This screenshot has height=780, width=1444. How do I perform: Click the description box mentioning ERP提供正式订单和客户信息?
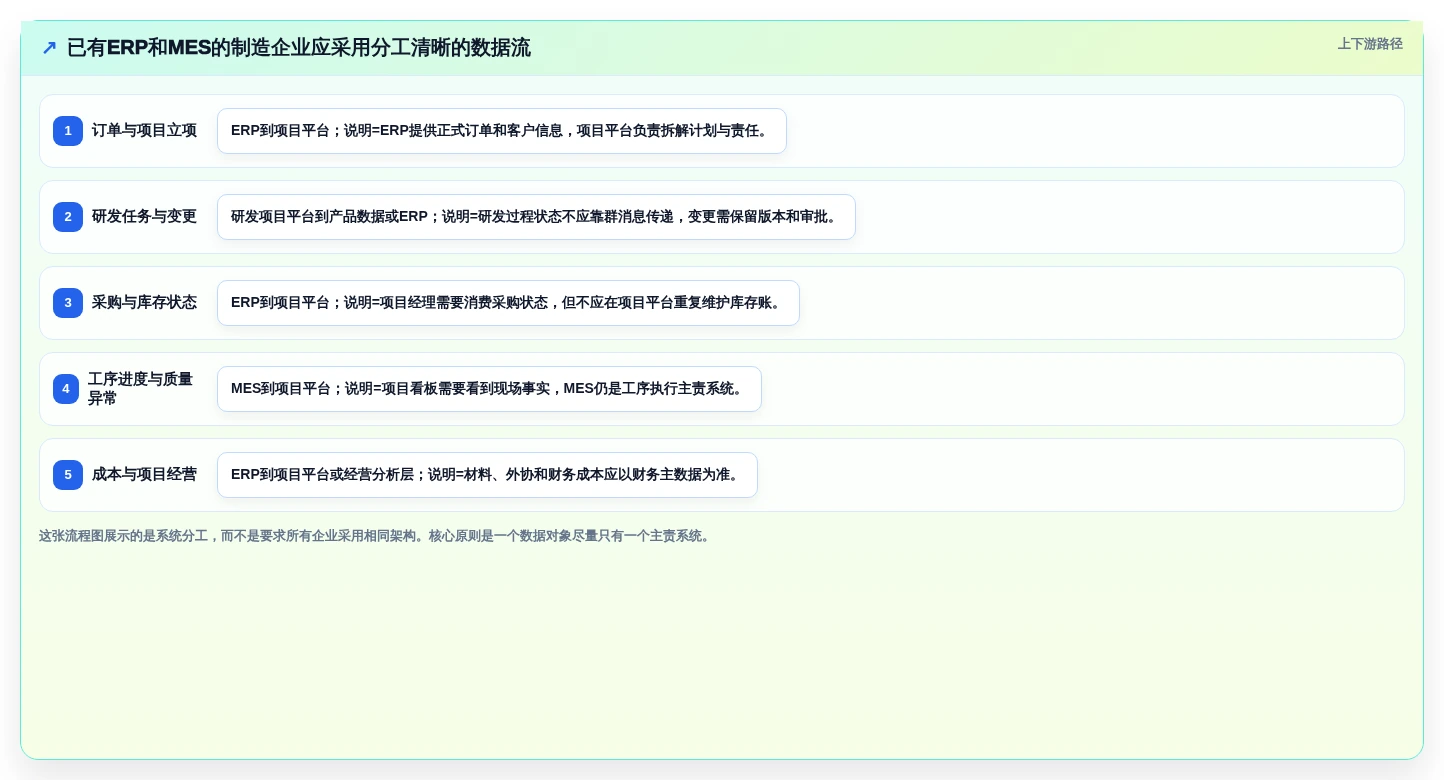(x=502, y=131)
